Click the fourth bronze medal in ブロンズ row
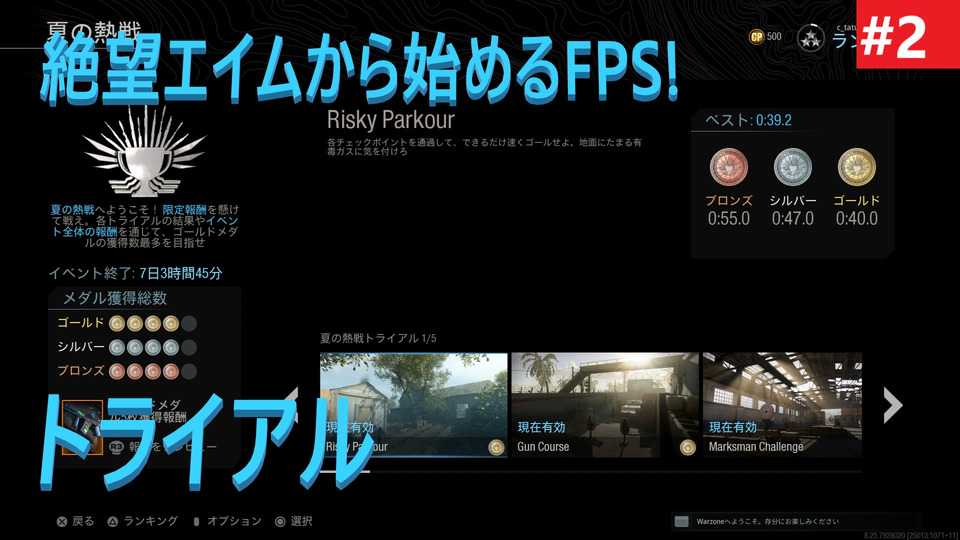Viewport: 960px width, 540px height. pyautogui.click(x=171, y=371)
